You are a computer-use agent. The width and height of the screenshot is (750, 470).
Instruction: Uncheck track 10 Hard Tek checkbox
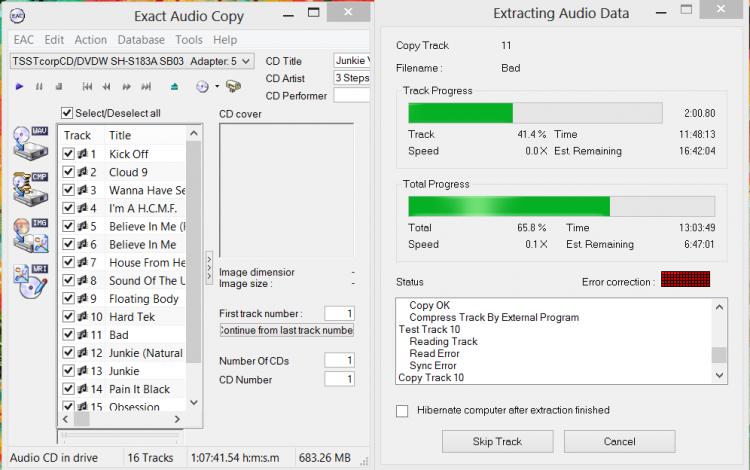point(68,317)
